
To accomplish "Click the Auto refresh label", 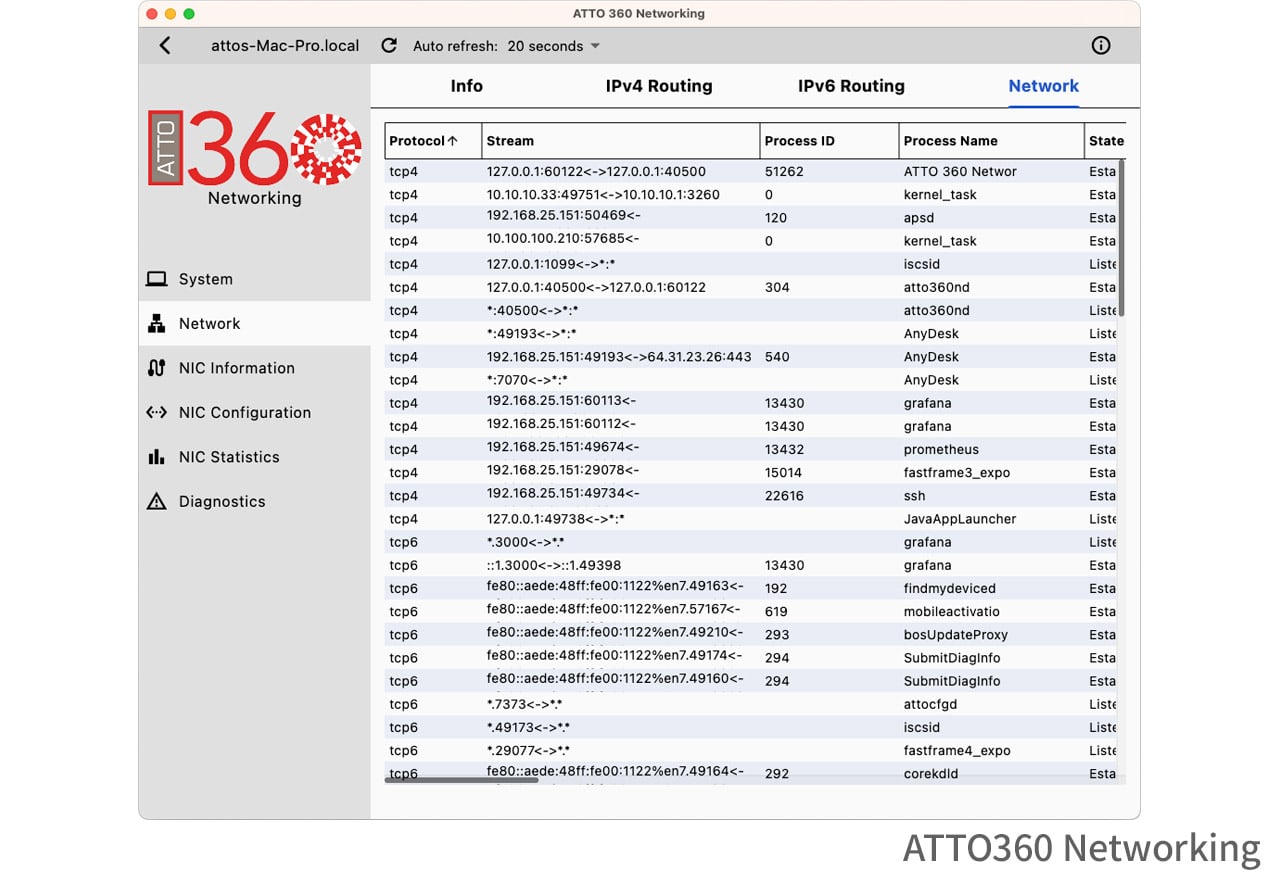I will 455,46.
